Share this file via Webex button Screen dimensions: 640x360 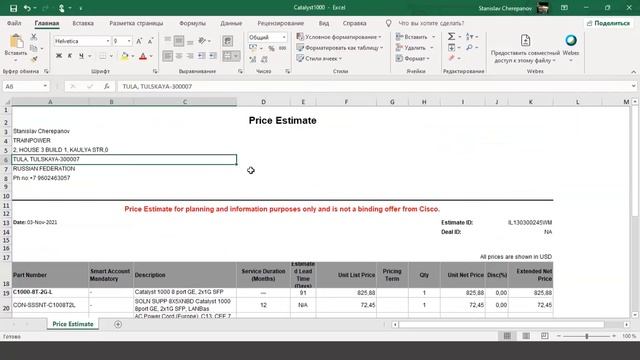[525, 49]
